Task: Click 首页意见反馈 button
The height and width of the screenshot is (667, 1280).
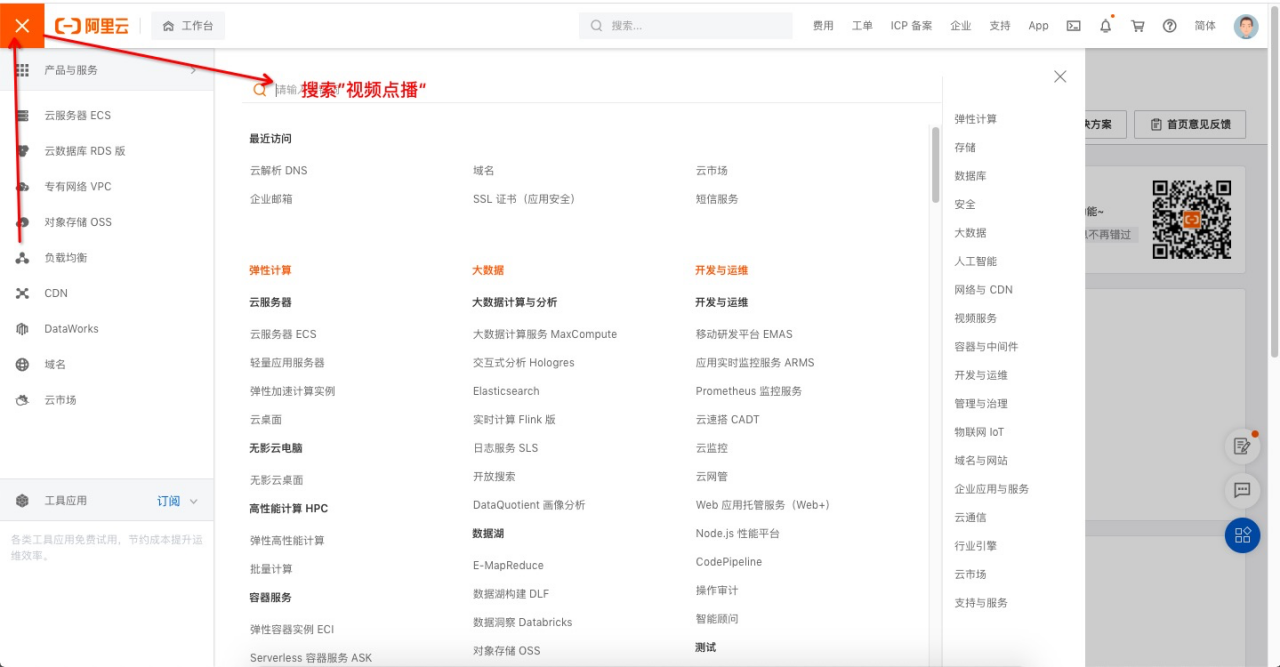Action: pyautogui.click(x=1190, y=124)
